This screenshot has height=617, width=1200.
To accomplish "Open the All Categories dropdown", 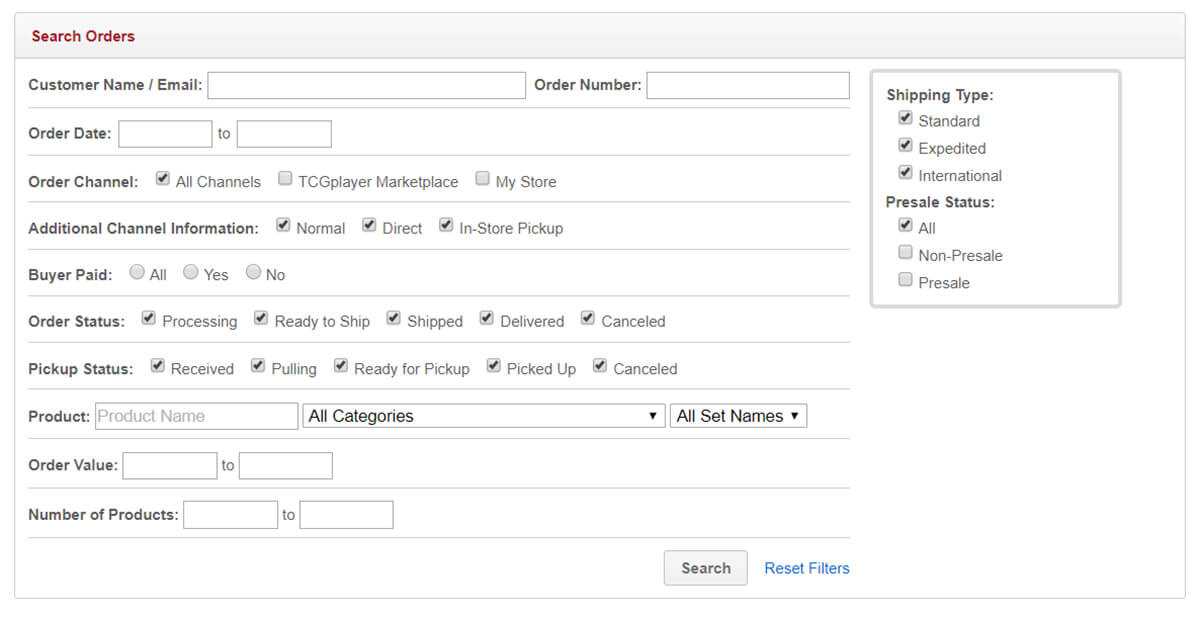I will [x=484, y=416].
